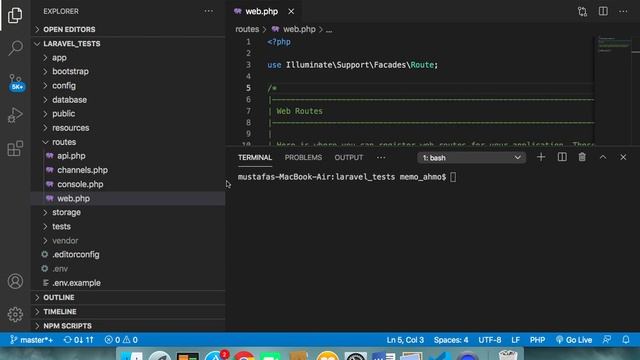Expand the tests folder
640x360 pixels.
click(128, 227)
